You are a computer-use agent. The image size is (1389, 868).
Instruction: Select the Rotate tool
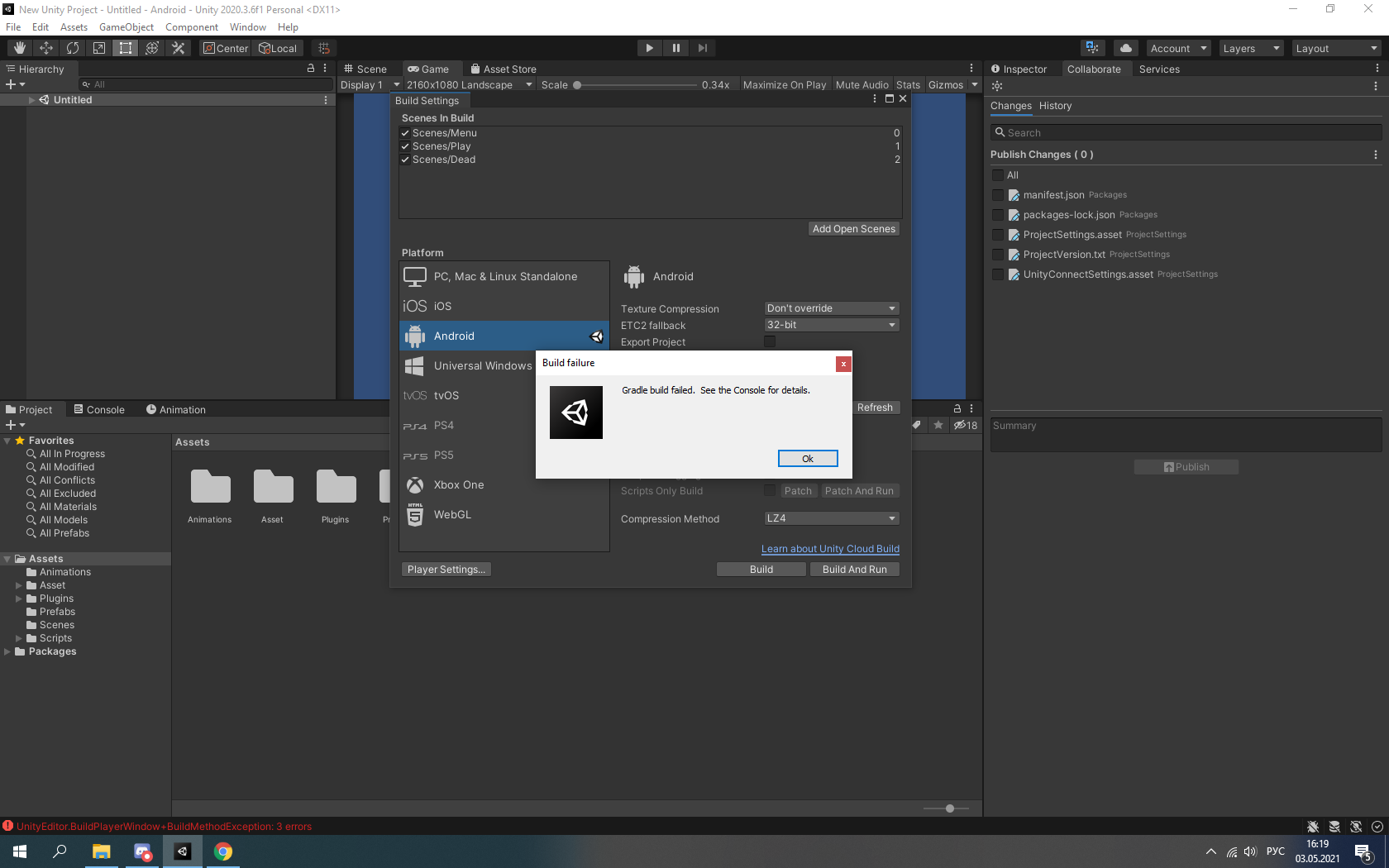pyautogui.click(x=73, y=48)
